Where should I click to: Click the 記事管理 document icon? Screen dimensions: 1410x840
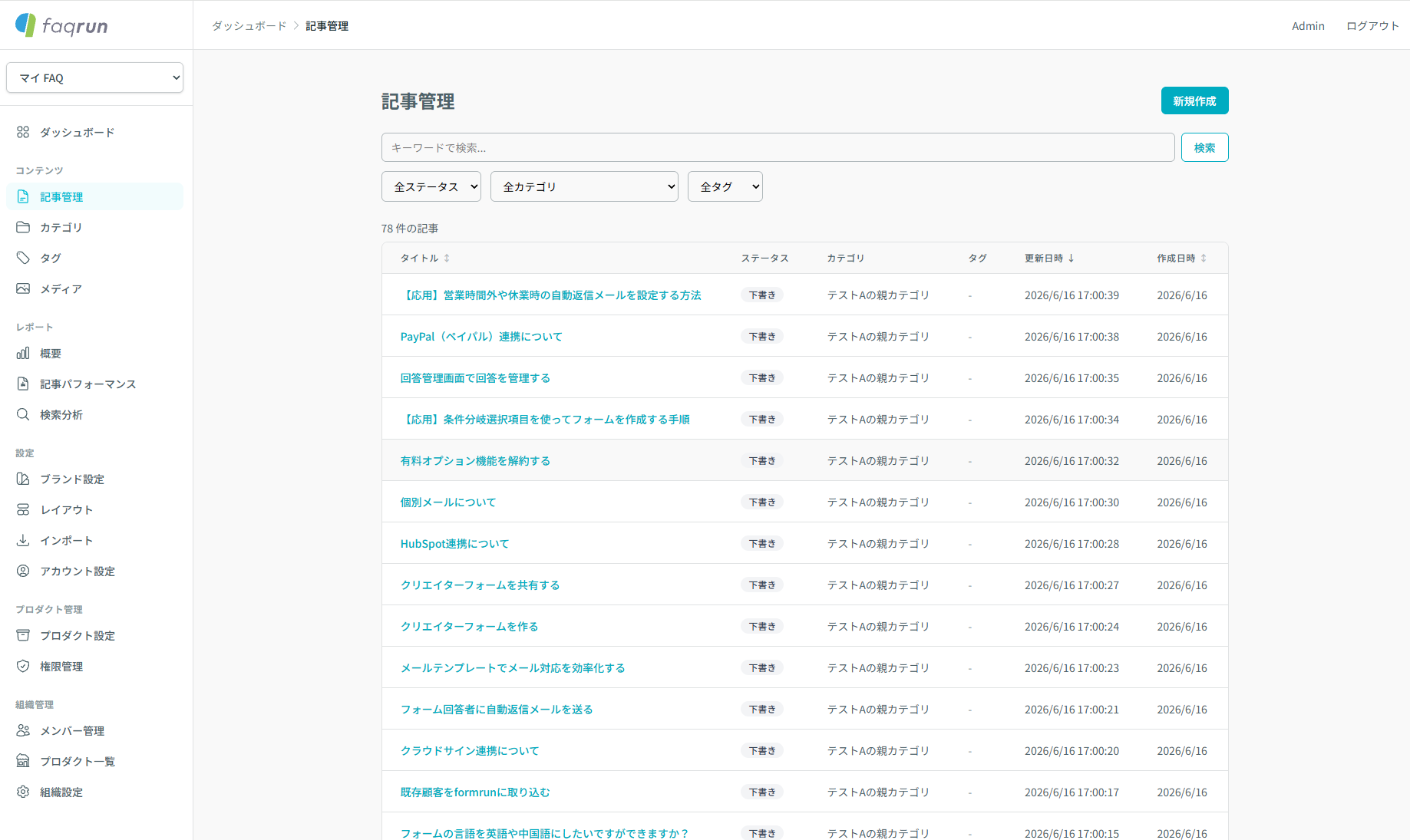[23, 196]
